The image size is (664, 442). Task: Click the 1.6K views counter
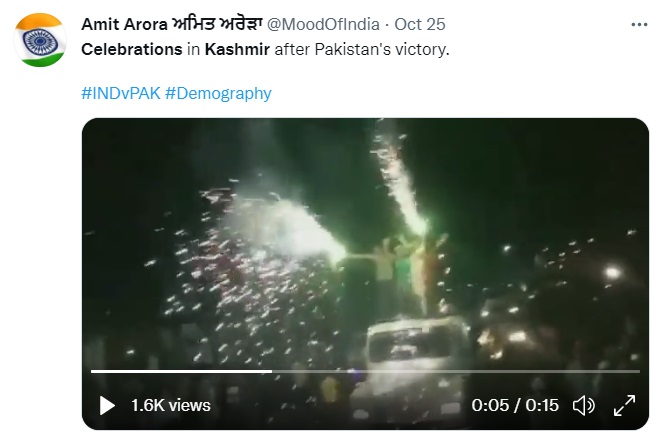click(x=171, y=406)
